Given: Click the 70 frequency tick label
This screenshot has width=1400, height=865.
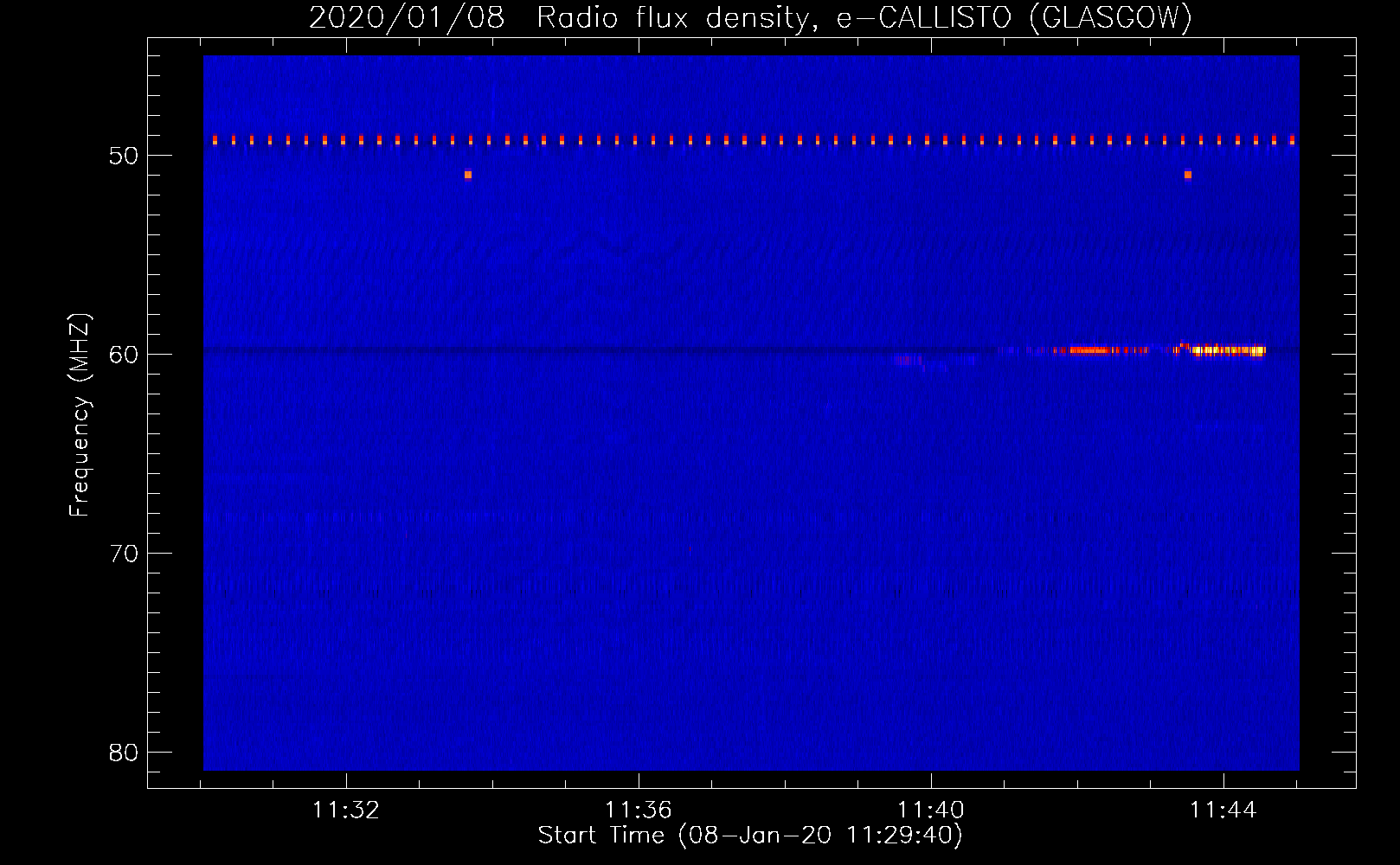Looking at the screenshot, I should pos(124,554).
